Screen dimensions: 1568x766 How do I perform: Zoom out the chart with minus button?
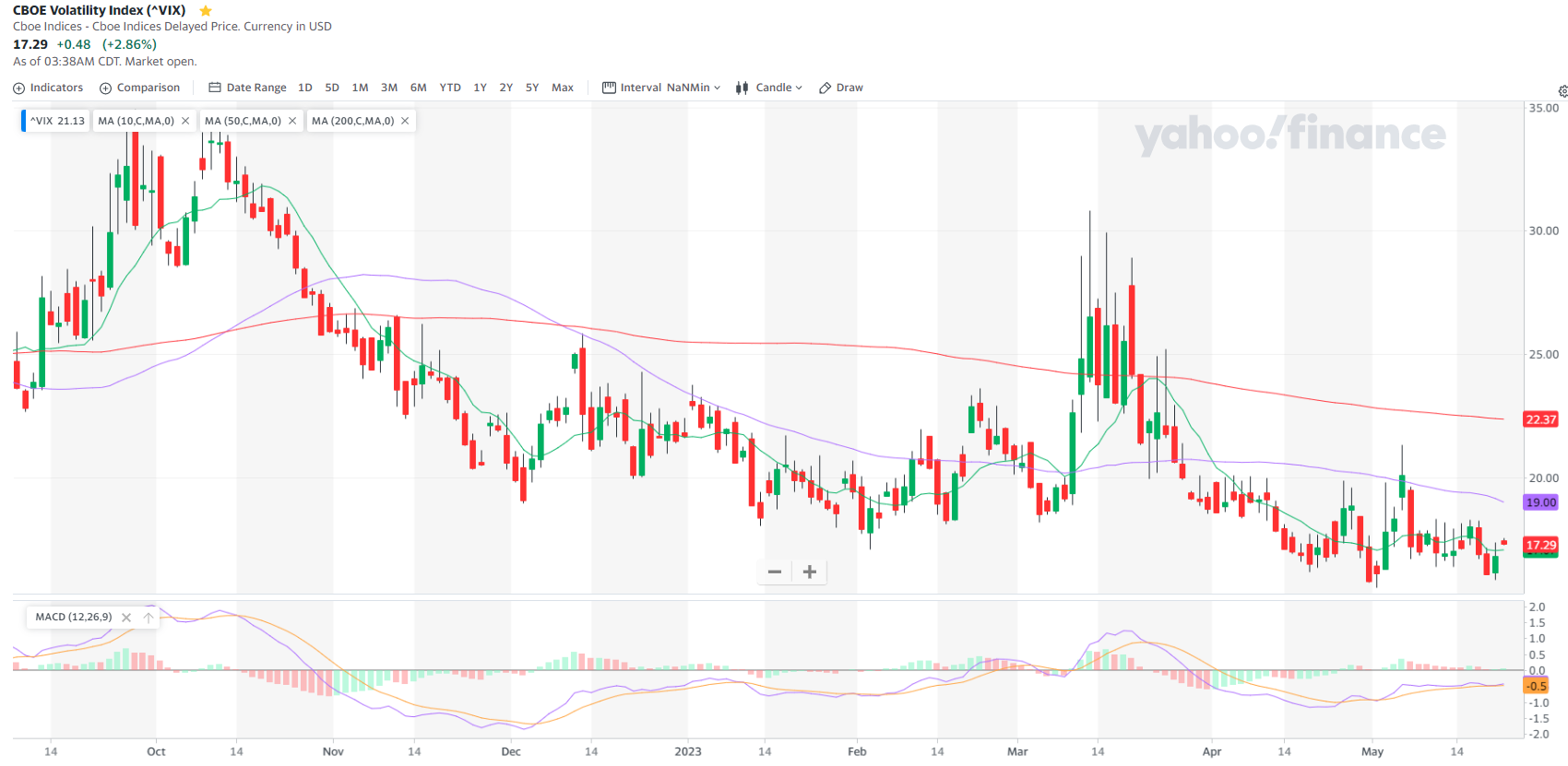775,572
